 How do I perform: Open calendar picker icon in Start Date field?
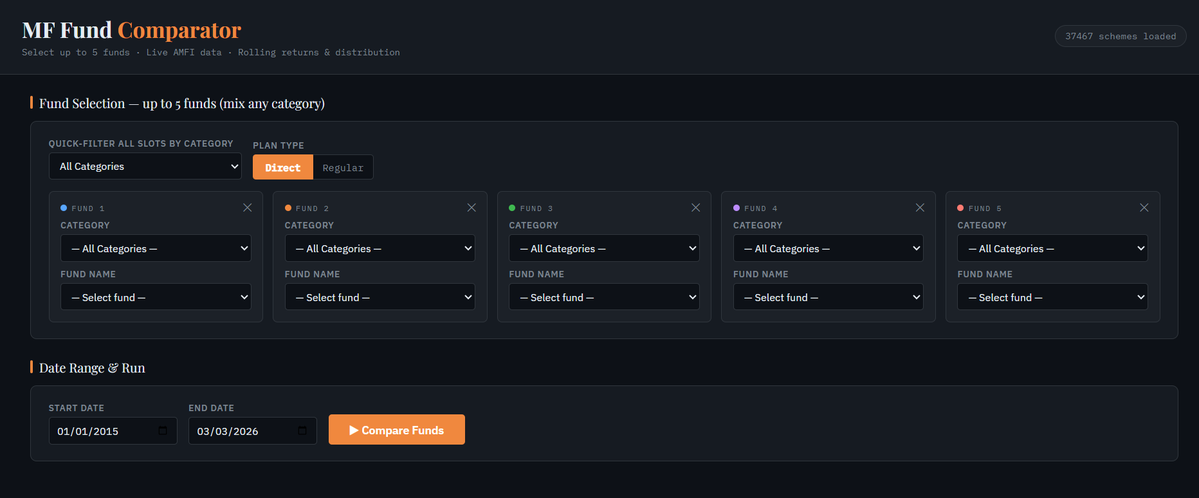click(162, 431)
